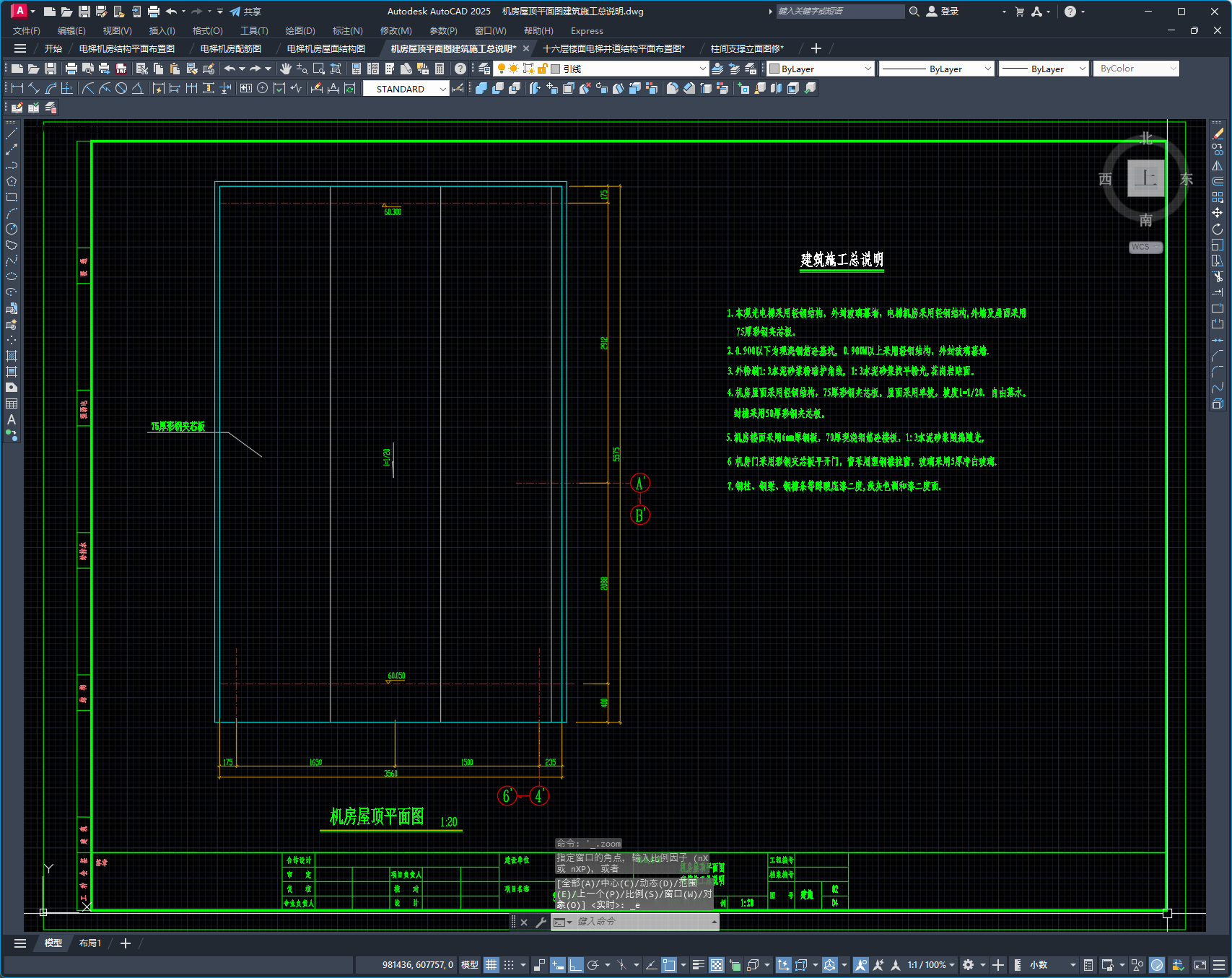
Task: Select the Line tool in the draw toolbar
Action: (x=12, y=134)
